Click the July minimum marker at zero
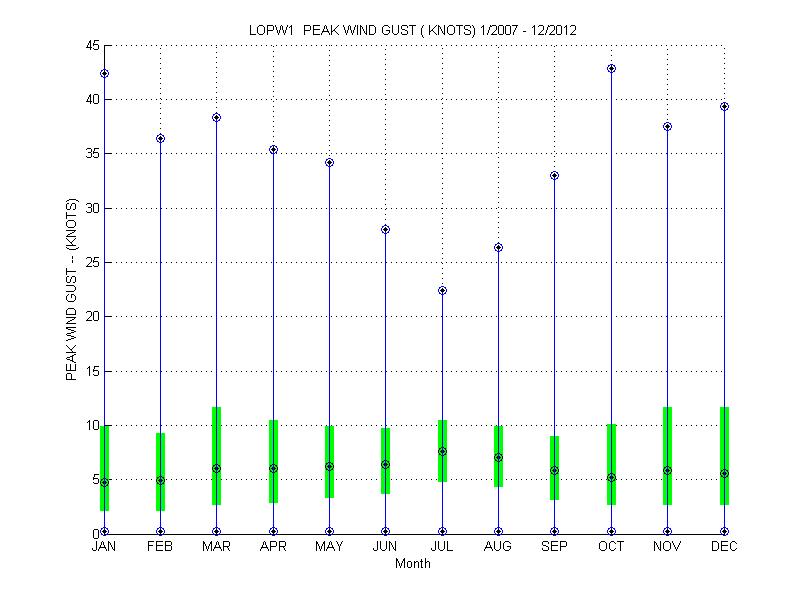 (442, 531)
